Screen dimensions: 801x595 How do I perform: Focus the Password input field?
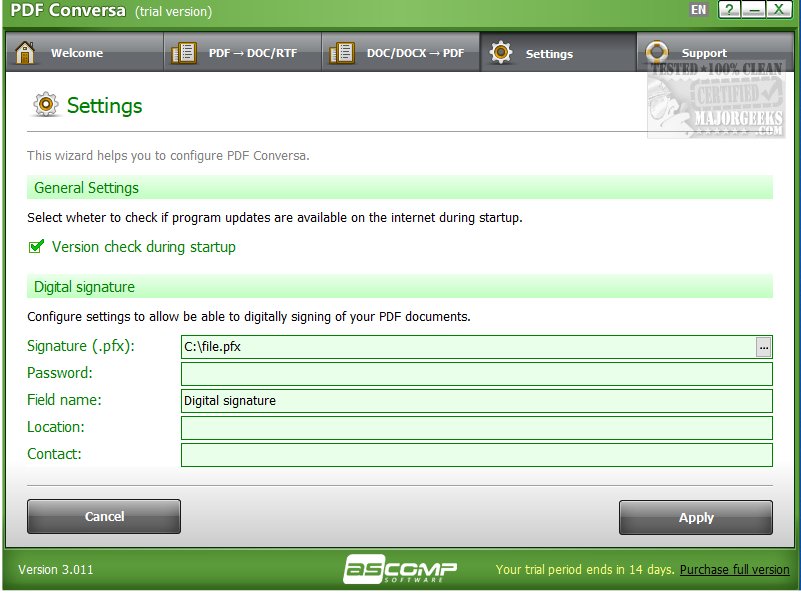pyautogui.click(x=477, y=374)
